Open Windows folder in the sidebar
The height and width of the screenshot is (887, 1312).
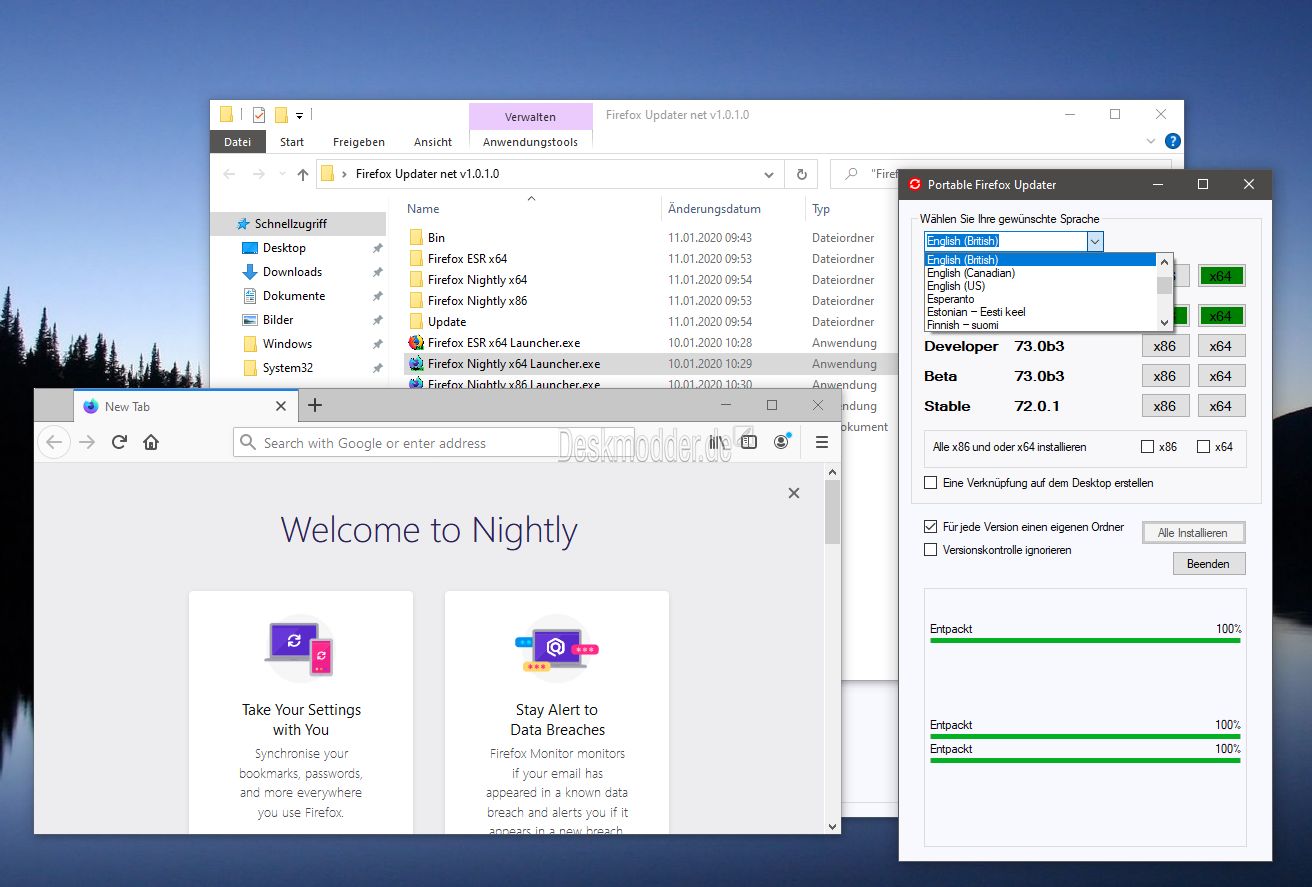point(287,344)
